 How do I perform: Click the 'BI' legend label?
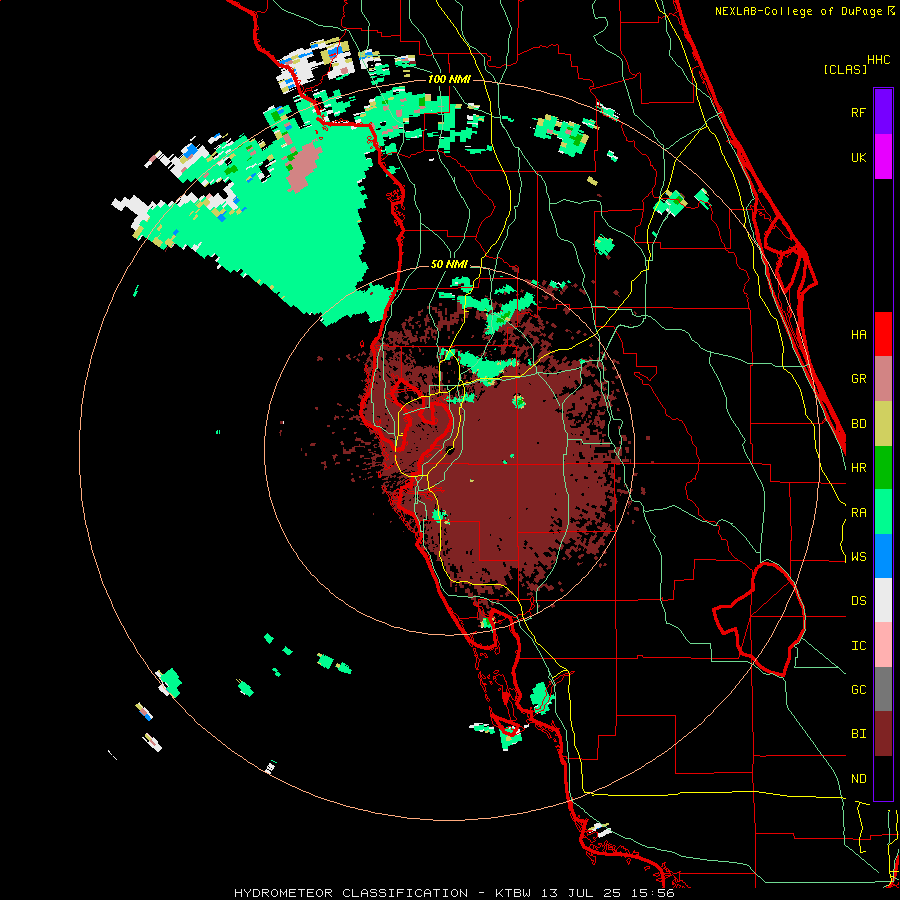(858, 734)
